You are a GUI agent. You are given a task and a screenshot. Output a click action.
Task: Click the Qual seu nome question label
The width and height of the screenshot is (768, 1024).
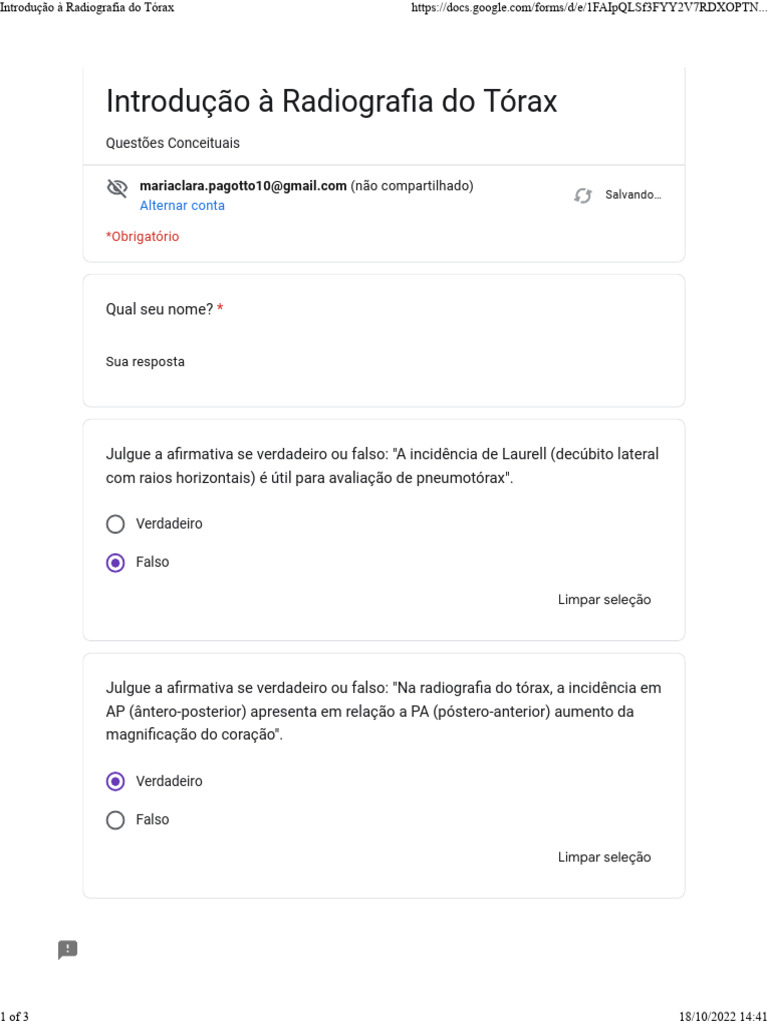160,310
